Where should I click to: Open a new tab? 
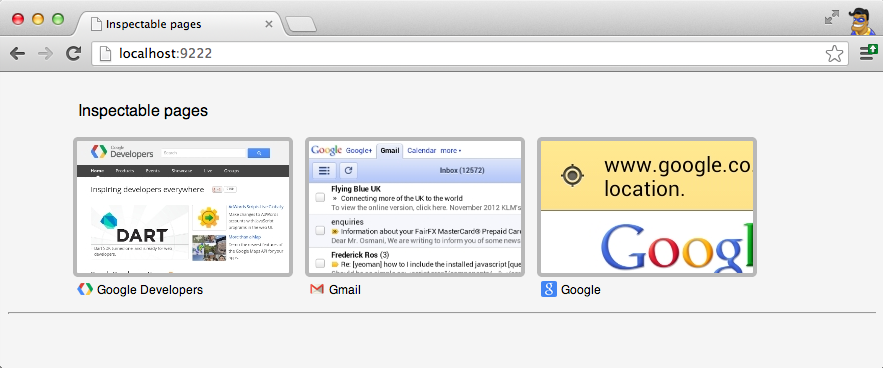(301, 25)
